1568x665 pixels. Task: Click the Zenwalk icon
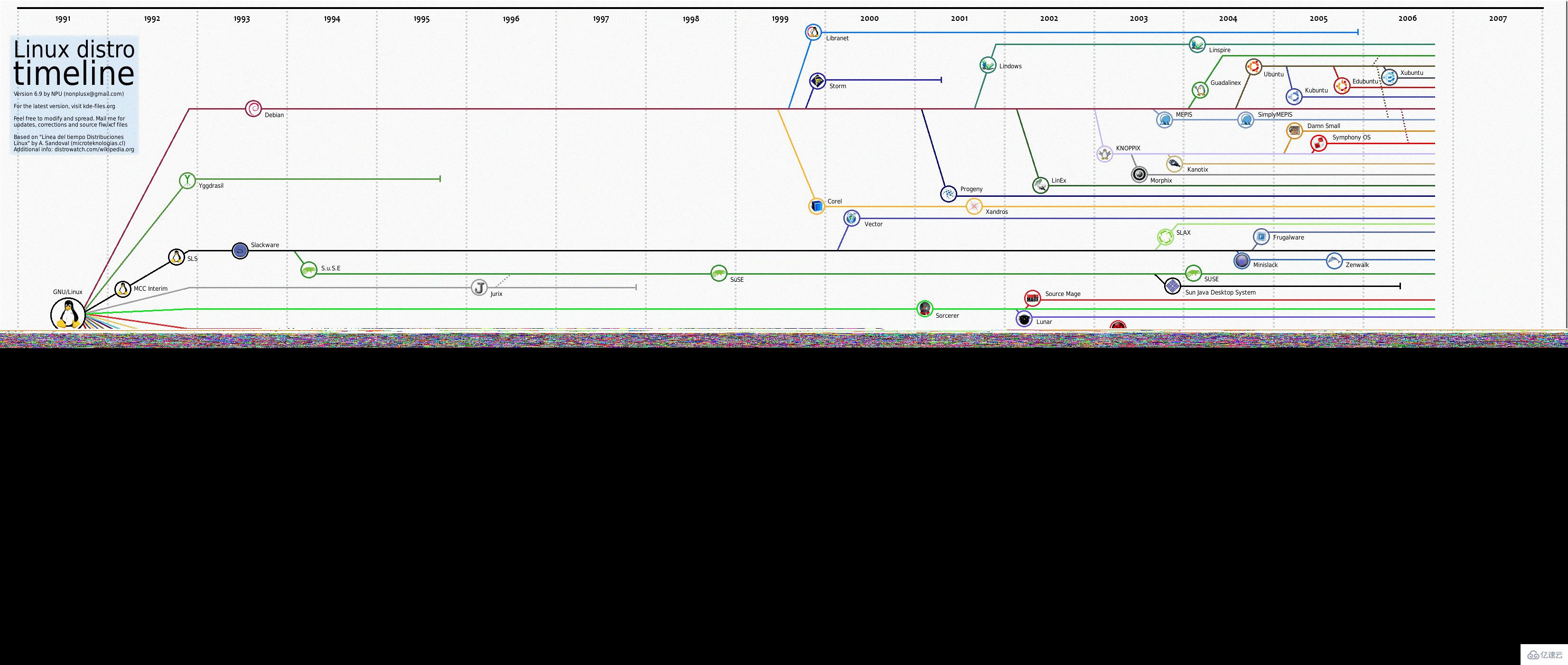tap(1334, 261)
